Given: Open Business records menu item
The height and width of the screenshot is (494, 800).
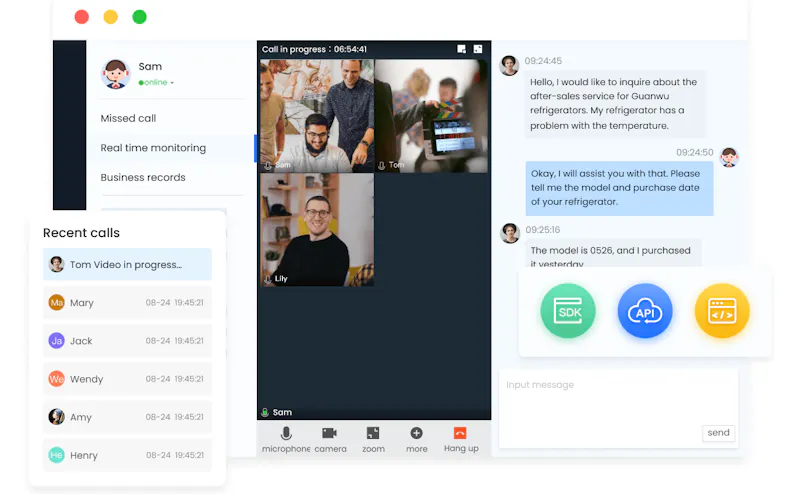Looking at the screenshot, I should (143, 178).
